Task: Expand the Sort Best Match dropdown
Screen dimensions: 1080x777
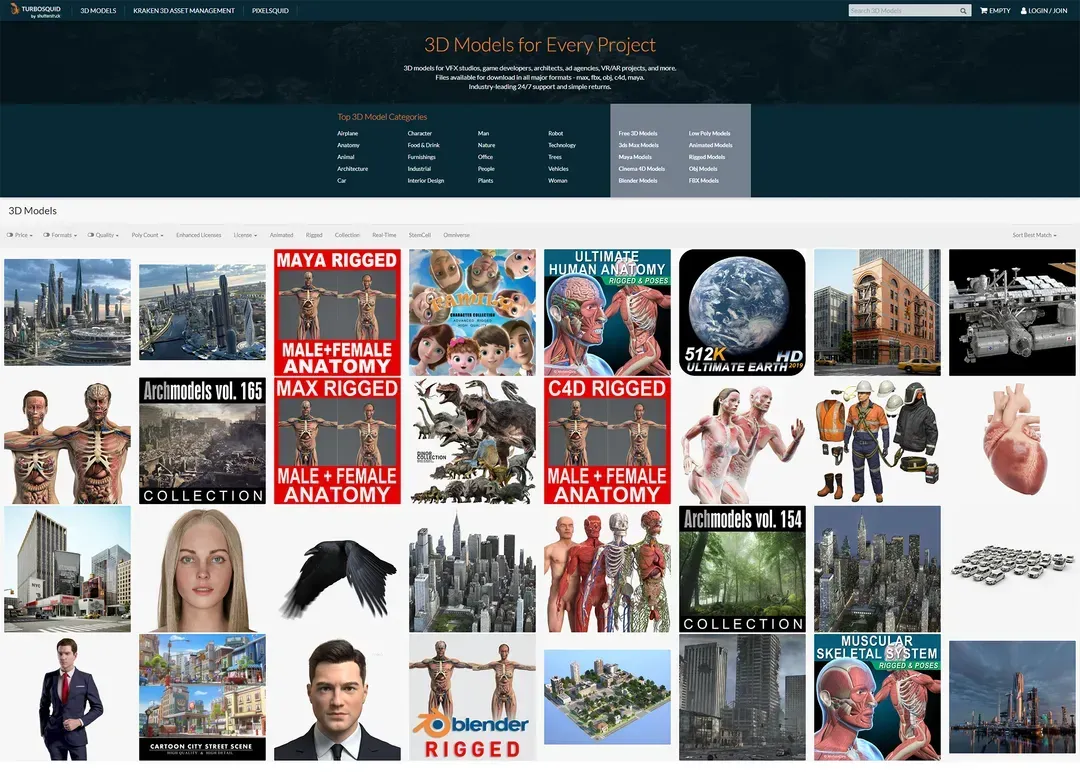Action: (1033, 235)
